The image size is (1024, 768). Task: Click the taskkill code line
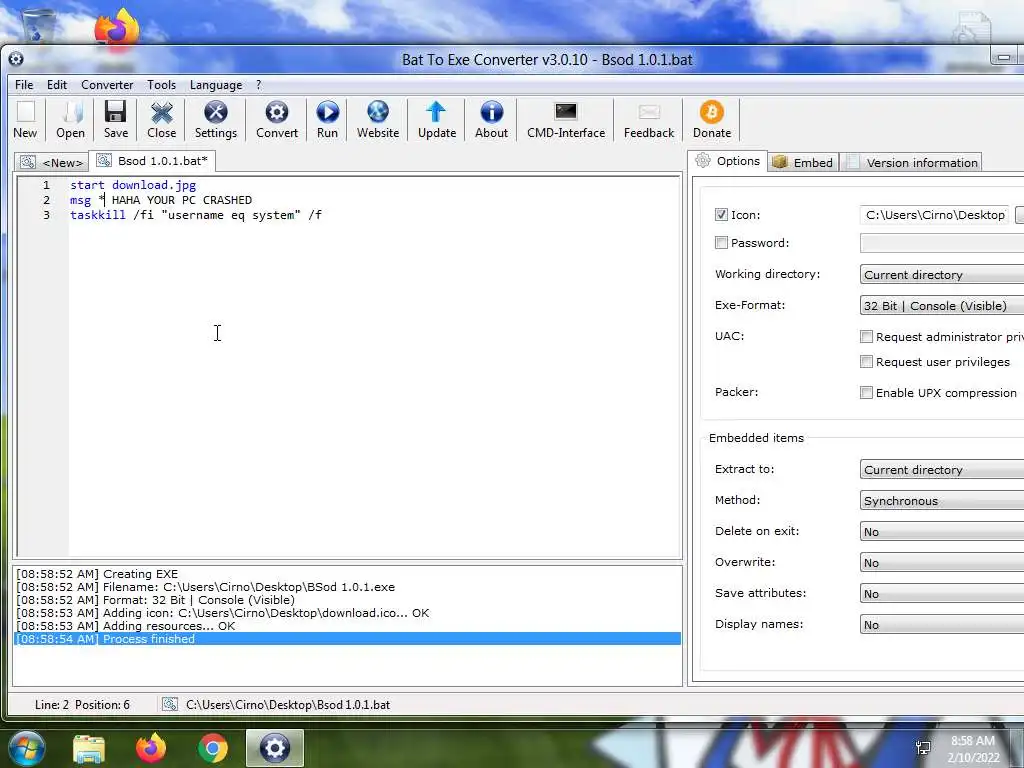tap(196, 215)
